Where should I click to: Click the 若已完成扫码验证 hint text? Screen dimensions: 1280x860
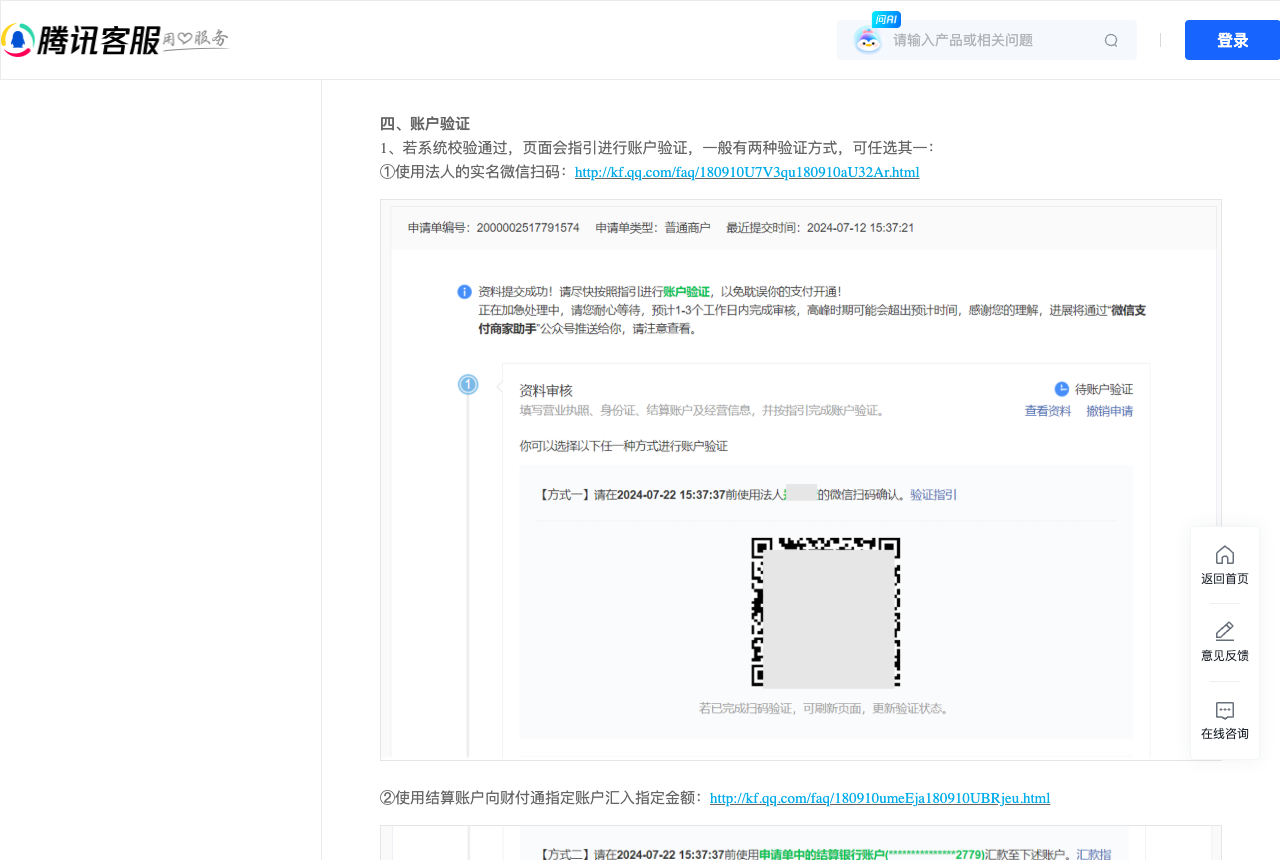[x=824, y=708]
